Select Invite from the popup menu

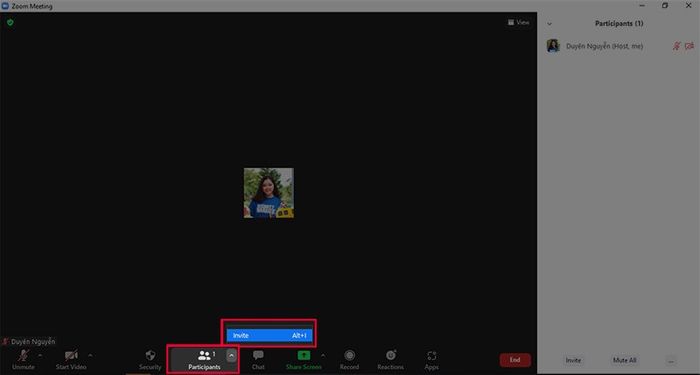point(269,335)
